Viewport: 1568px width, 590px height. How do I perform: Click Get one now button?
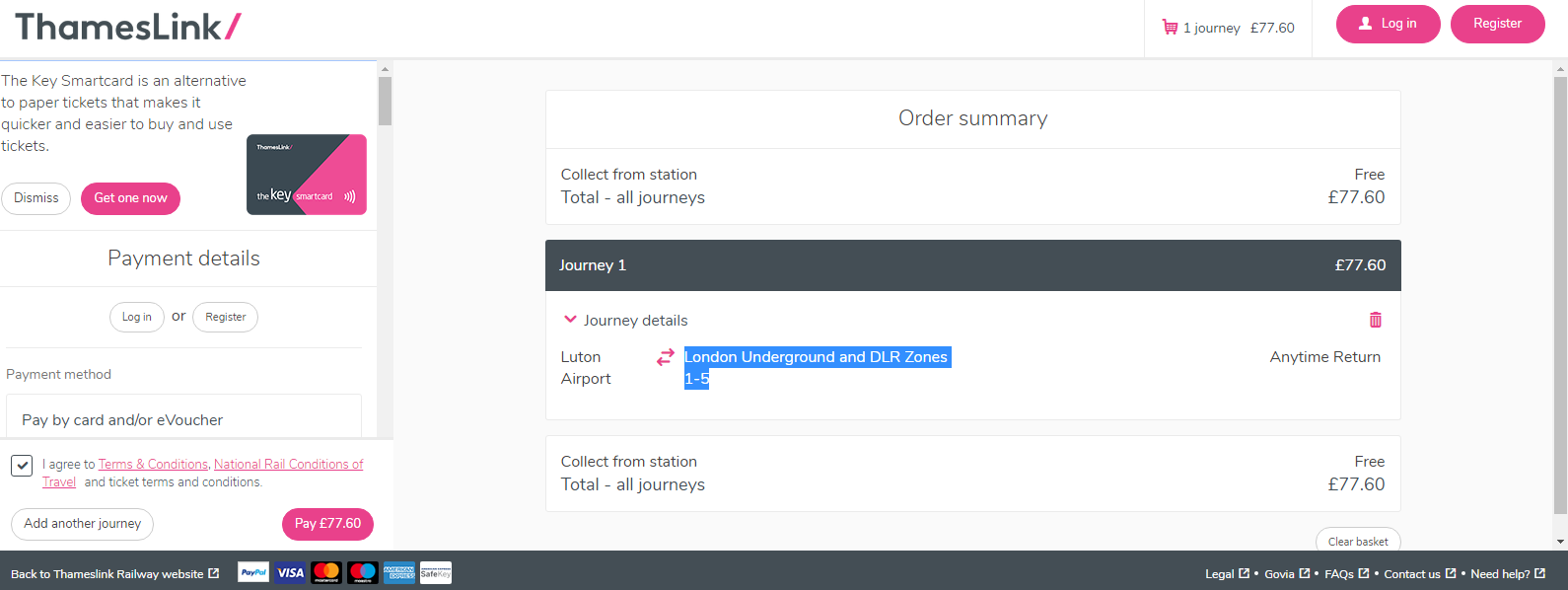click(130, 198)
